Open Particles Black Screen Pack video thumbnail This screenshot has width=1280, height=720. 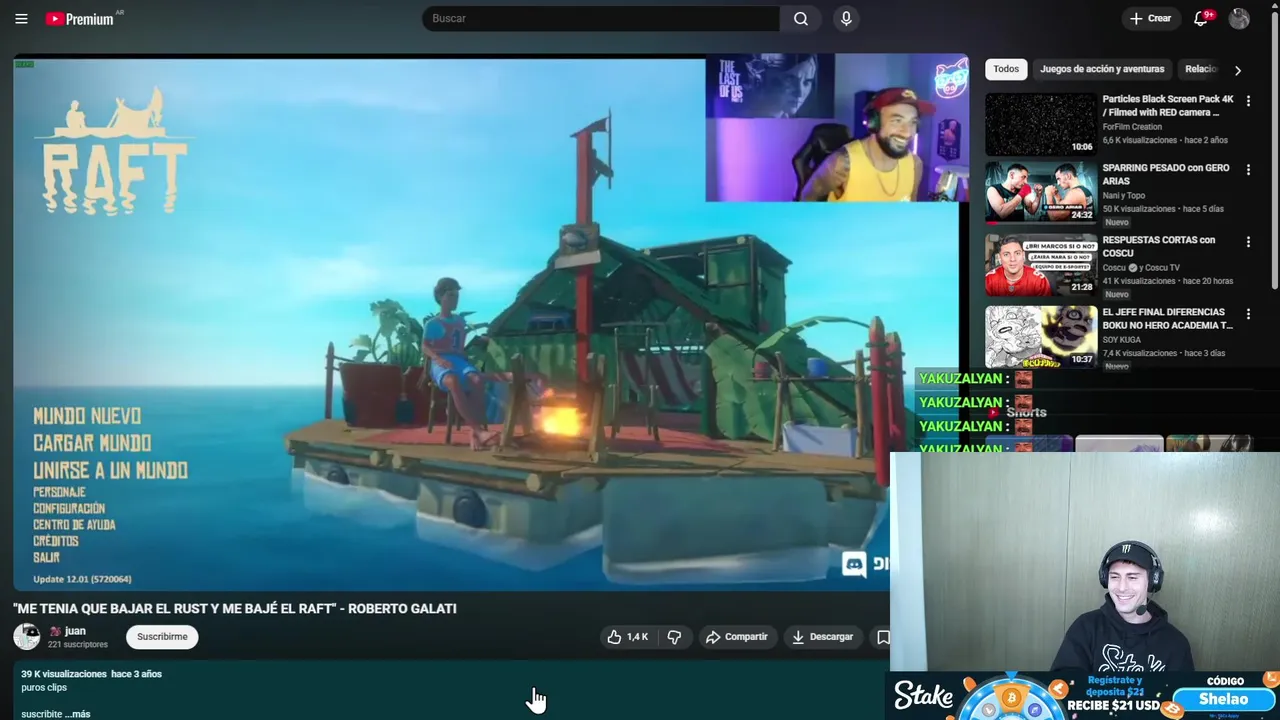(1041, 124)
